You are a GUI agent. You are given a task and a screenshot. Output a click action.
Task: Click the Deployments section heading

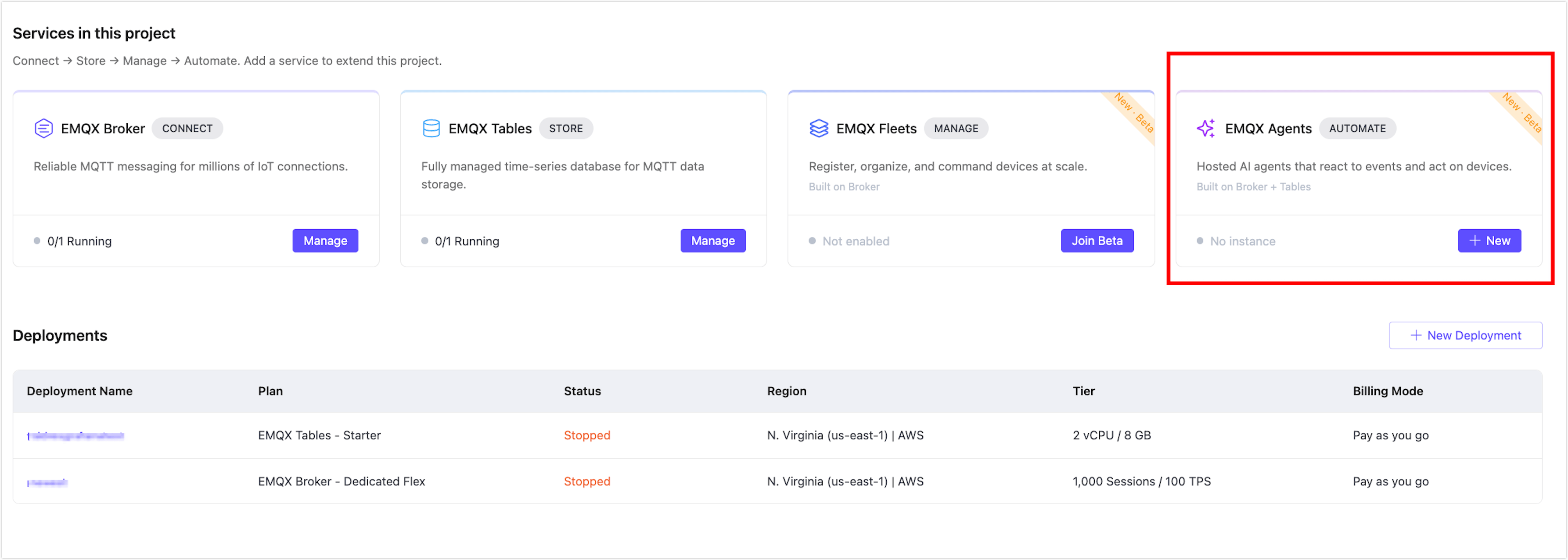[60, 335]
